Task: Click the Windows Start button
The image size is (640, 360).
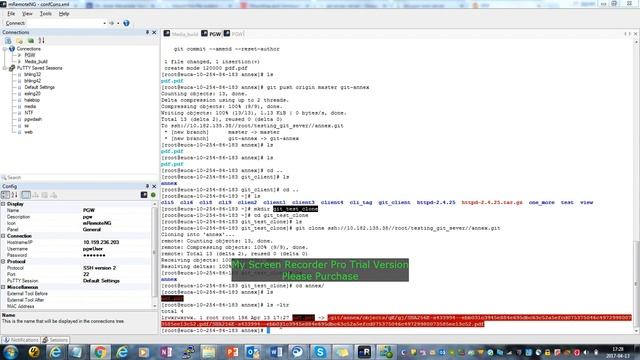Action: [11, 352]
